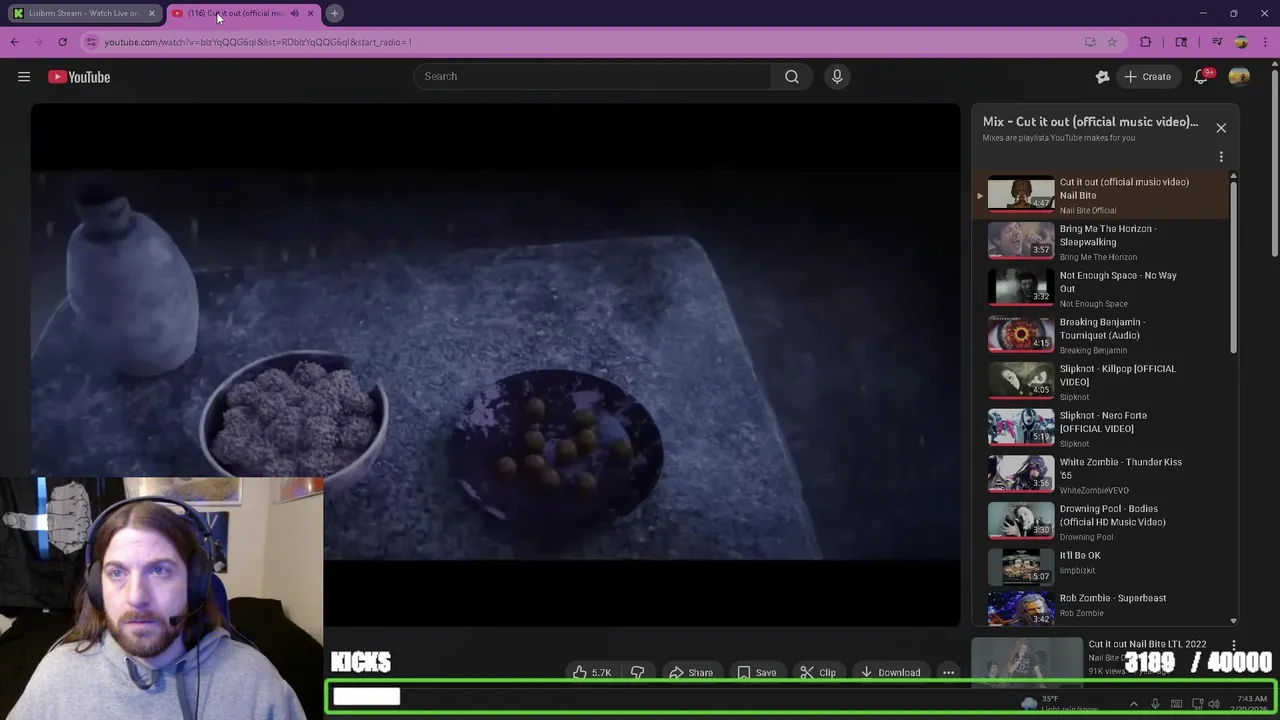This screenshot has height=720, width=1280.
Task: Click the playables icon beside Create
Action: pos(1102,77)
